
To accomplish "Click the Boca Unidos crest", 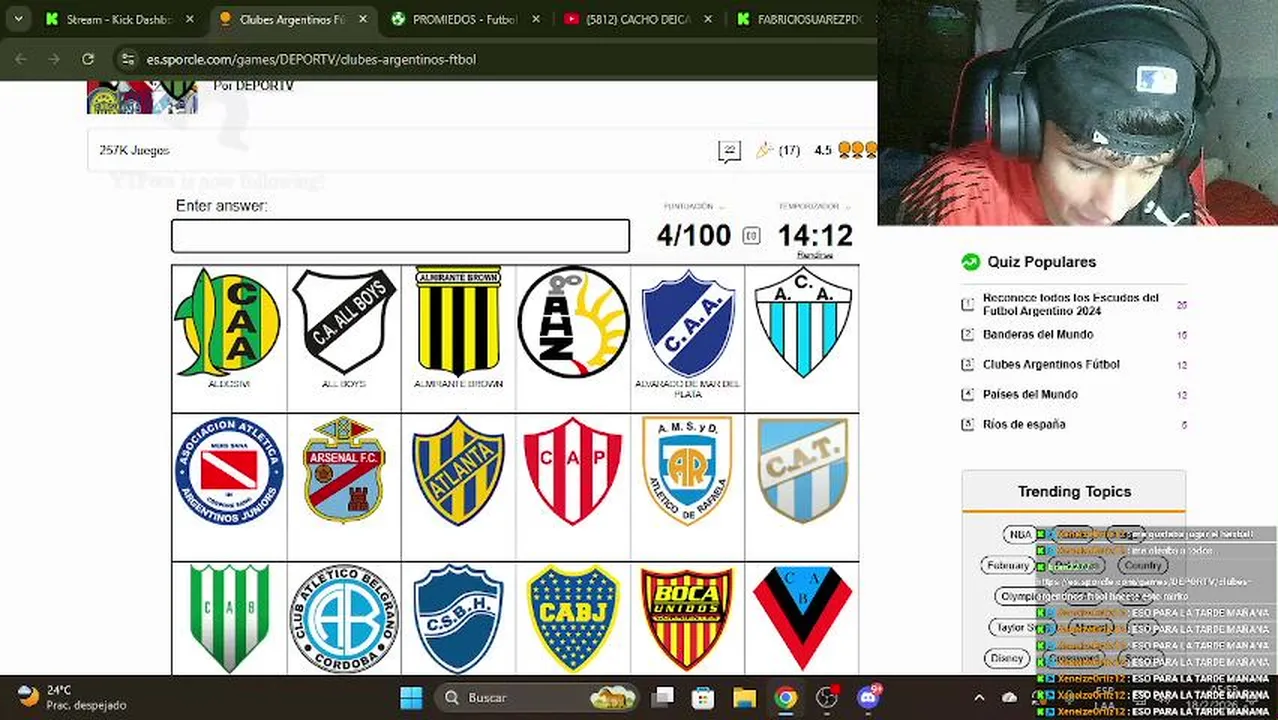I will click(687, 619).
